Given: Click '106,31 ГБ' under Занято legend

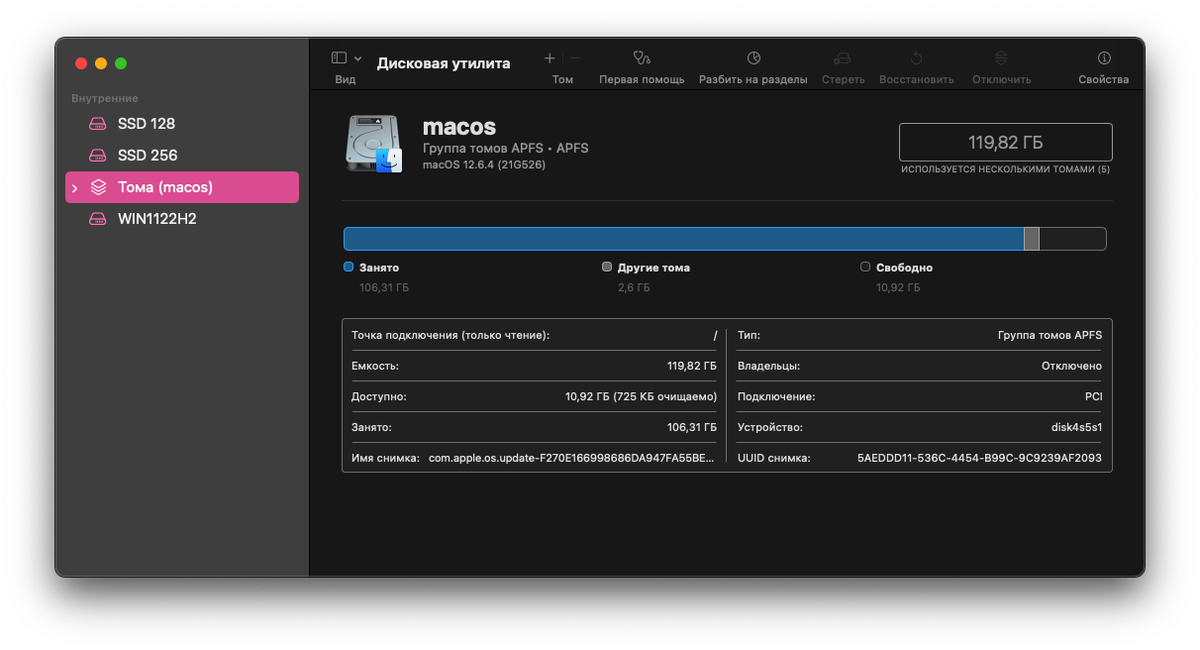Looking at the screenshot, I should [x=384, y=288].
